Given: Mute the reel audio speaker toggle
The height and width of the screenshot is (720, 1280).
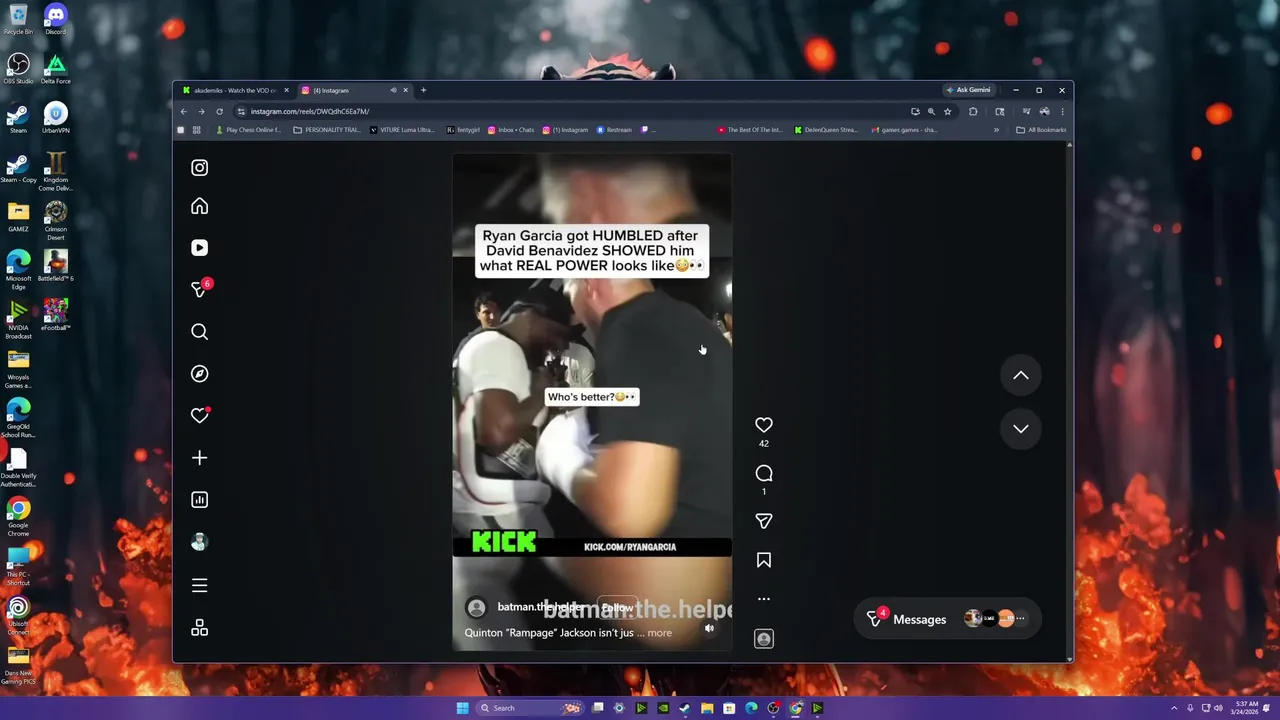Looking at the screenshot, I should [710, 629].
